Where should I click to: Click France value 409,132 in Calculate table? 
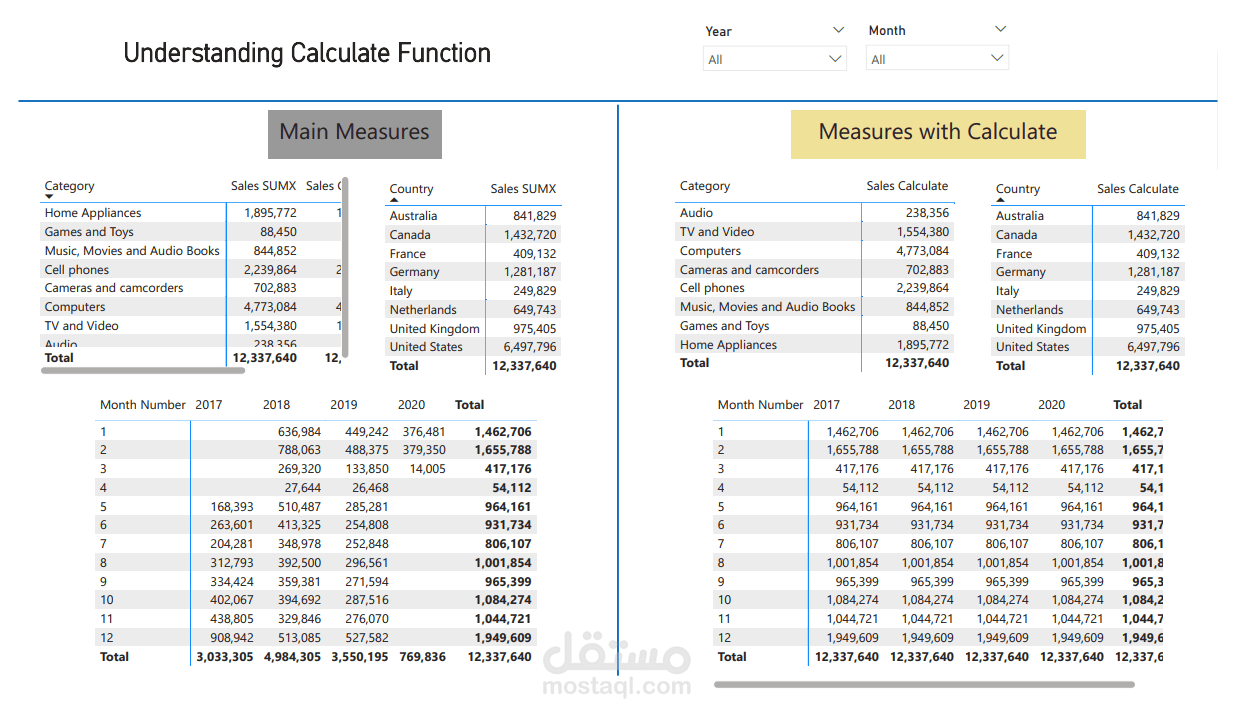pos(1157,254)
